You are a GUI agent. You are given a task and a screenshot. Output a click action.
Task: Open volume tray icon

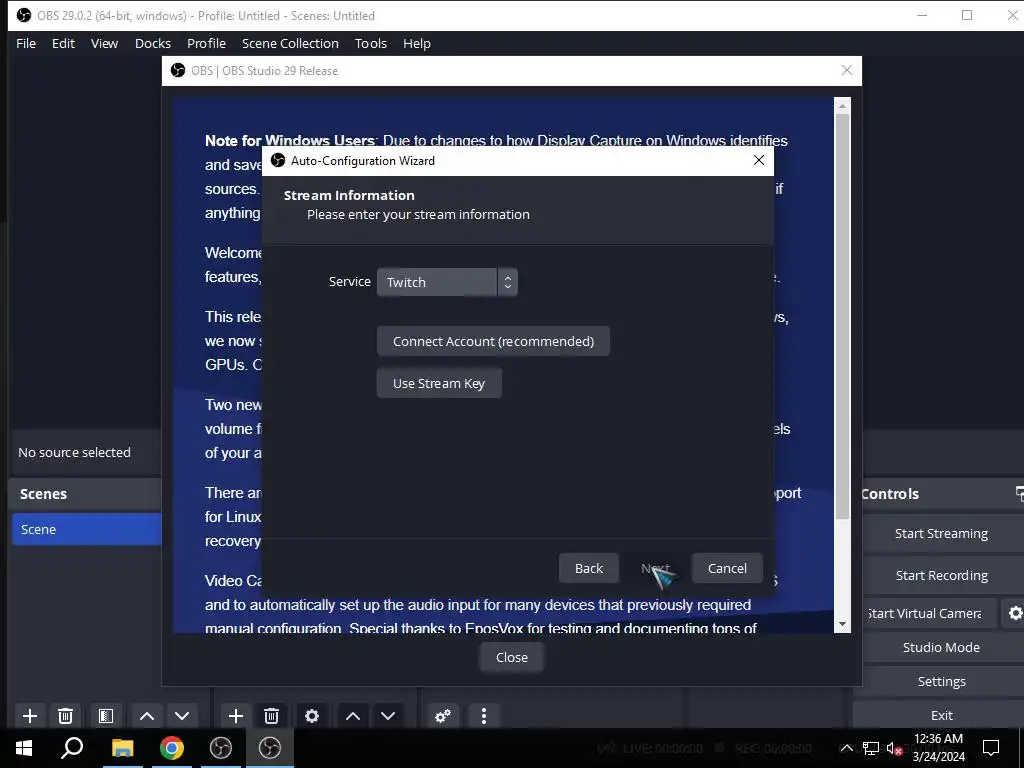(894, 748)
